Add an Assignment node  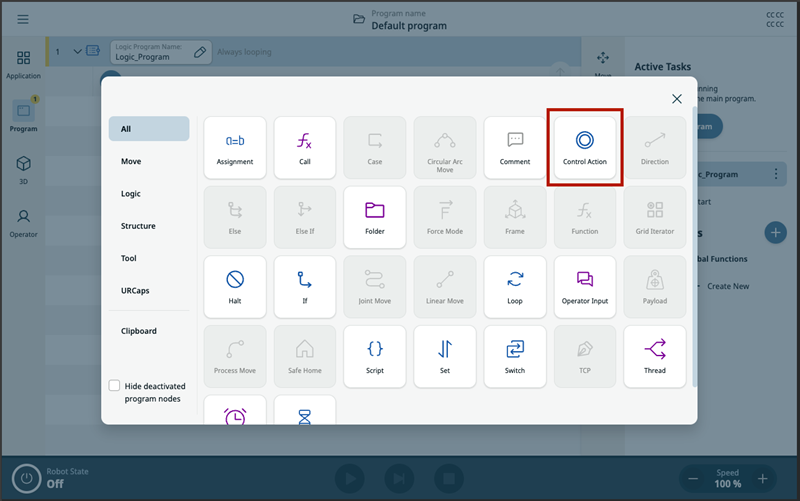pos(235,147)
